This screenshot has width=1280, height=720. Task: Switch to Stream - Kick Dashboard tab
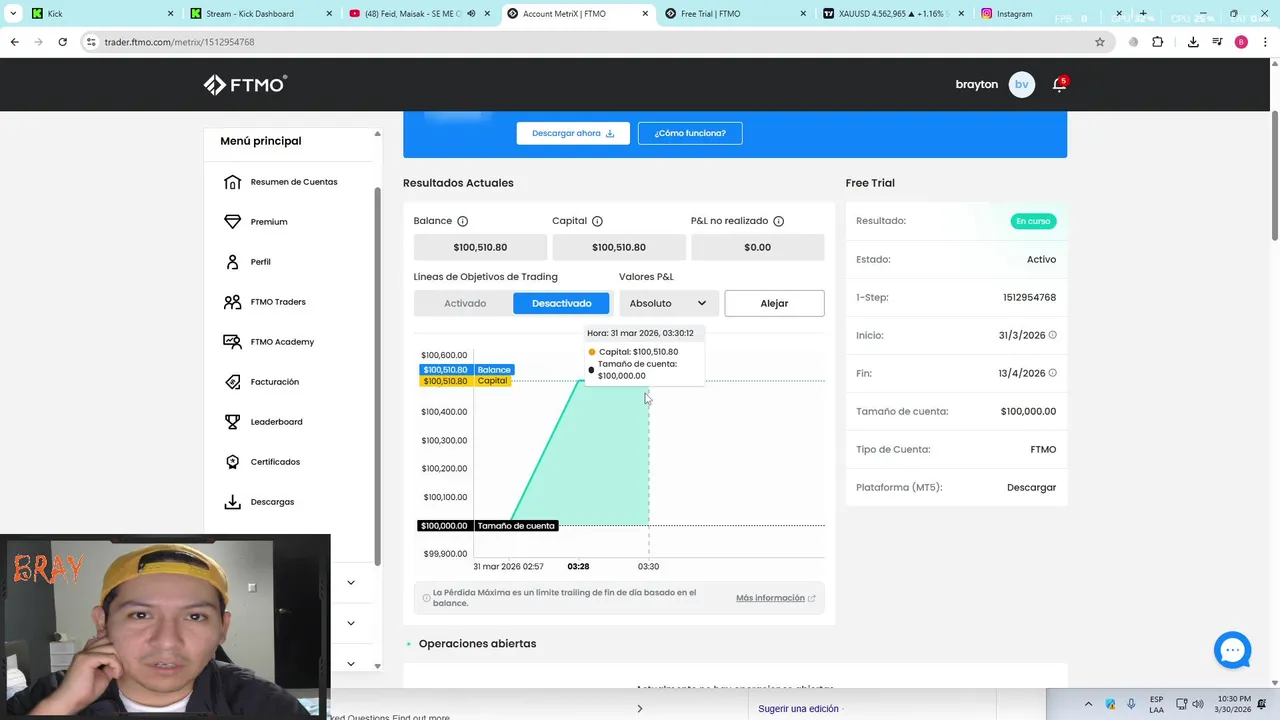click(x=260, y=14)
